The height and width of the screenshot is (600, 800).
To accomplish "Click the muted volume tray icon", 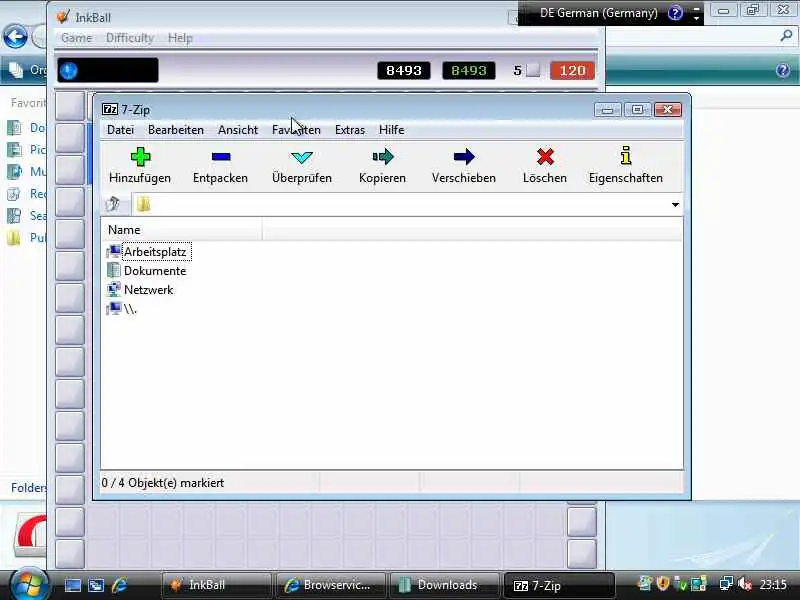I will tap(745, 584).
